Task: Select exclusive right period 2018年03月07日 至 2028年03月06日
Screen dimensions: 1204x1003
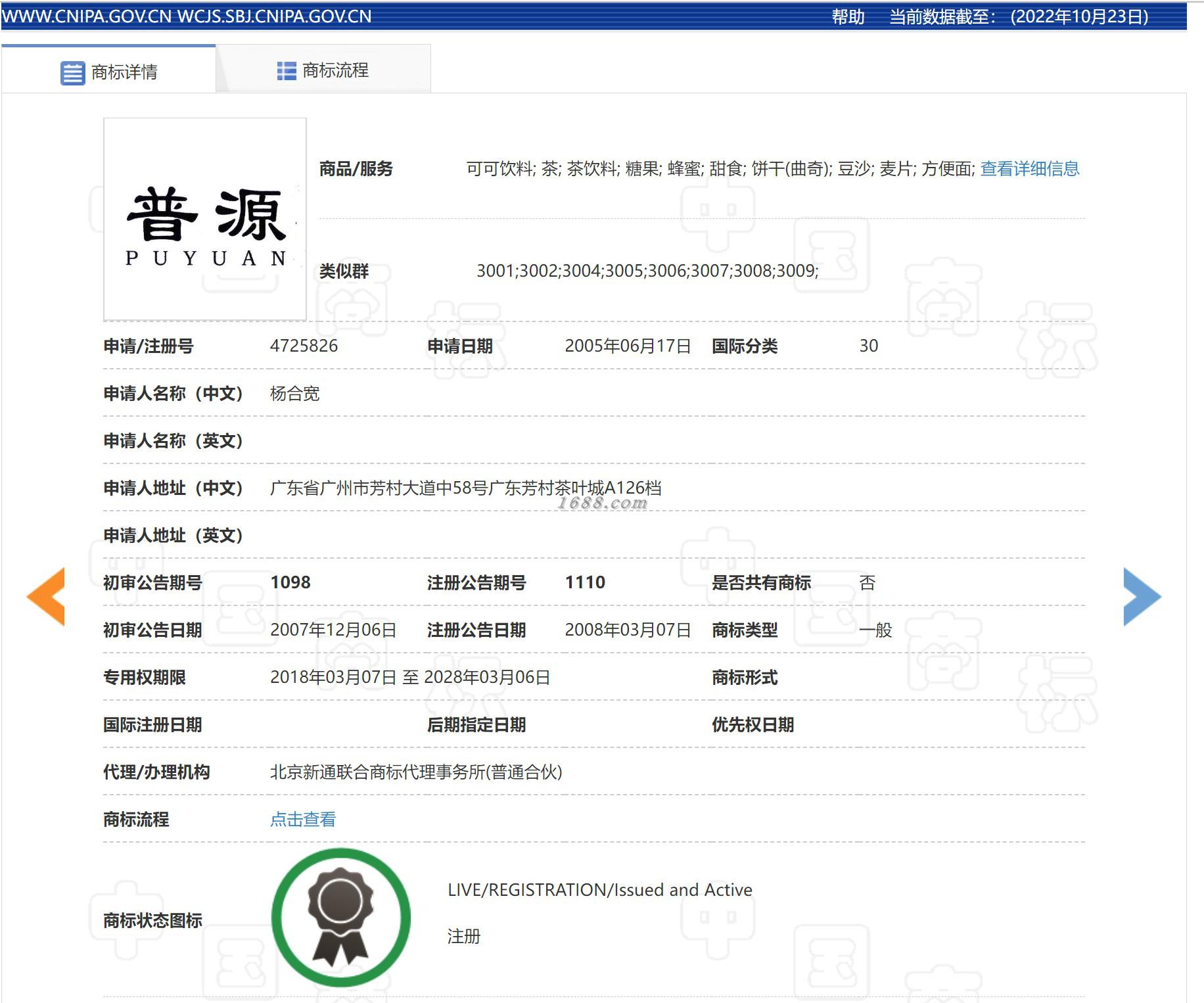Action: (410, 677)
